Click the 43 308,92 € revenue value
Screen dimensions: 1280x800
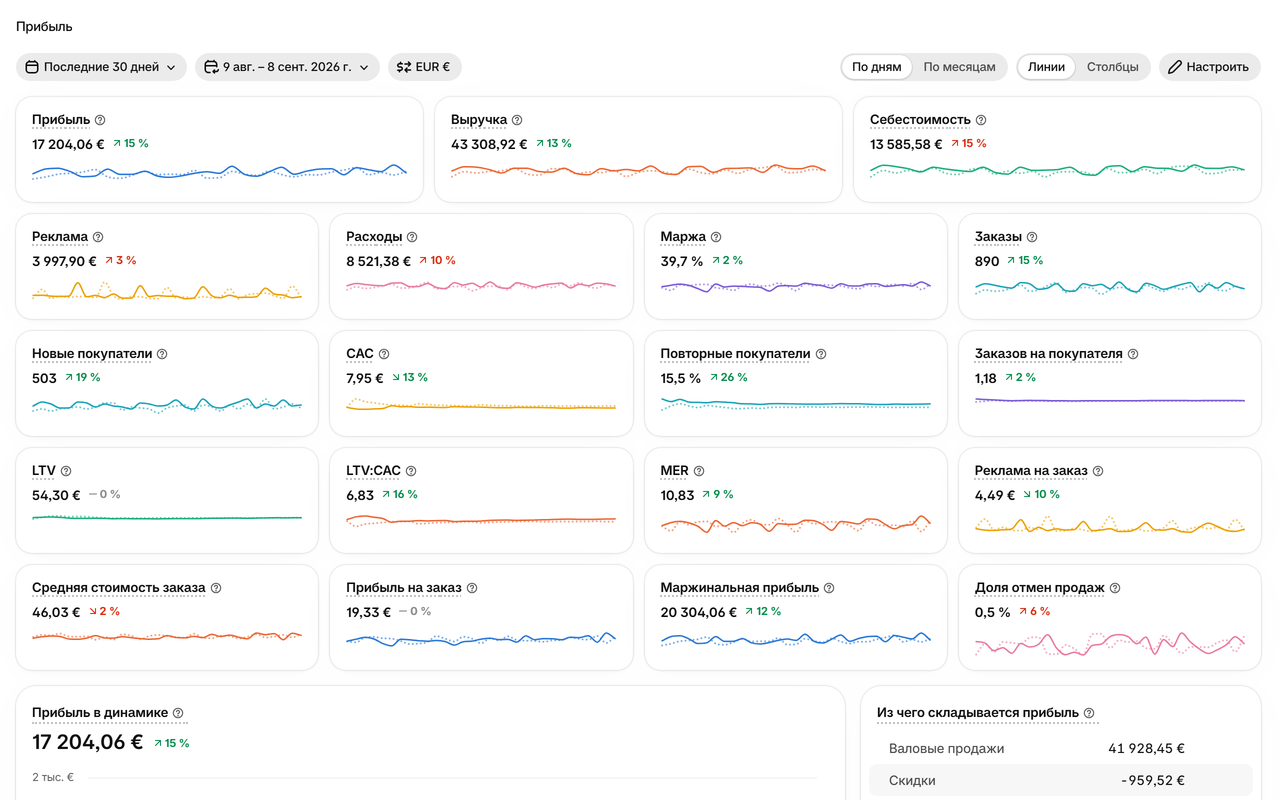click(489, 144)
